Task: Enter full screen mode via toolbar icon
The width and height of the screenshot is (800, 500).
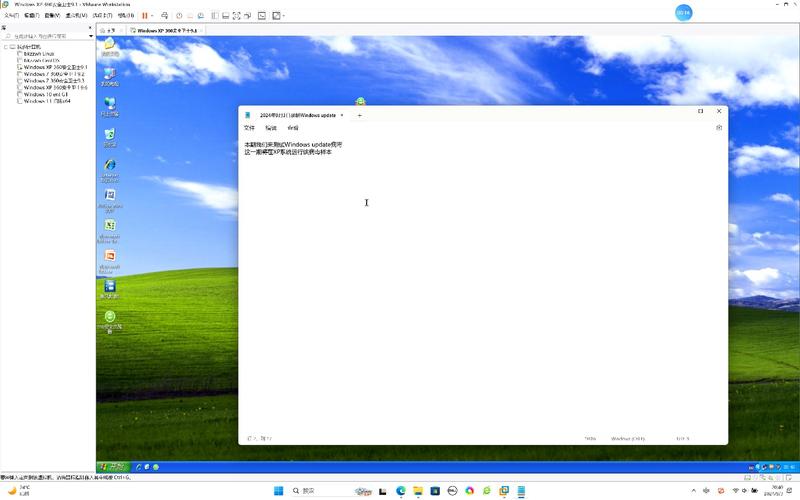Action: 237,16
